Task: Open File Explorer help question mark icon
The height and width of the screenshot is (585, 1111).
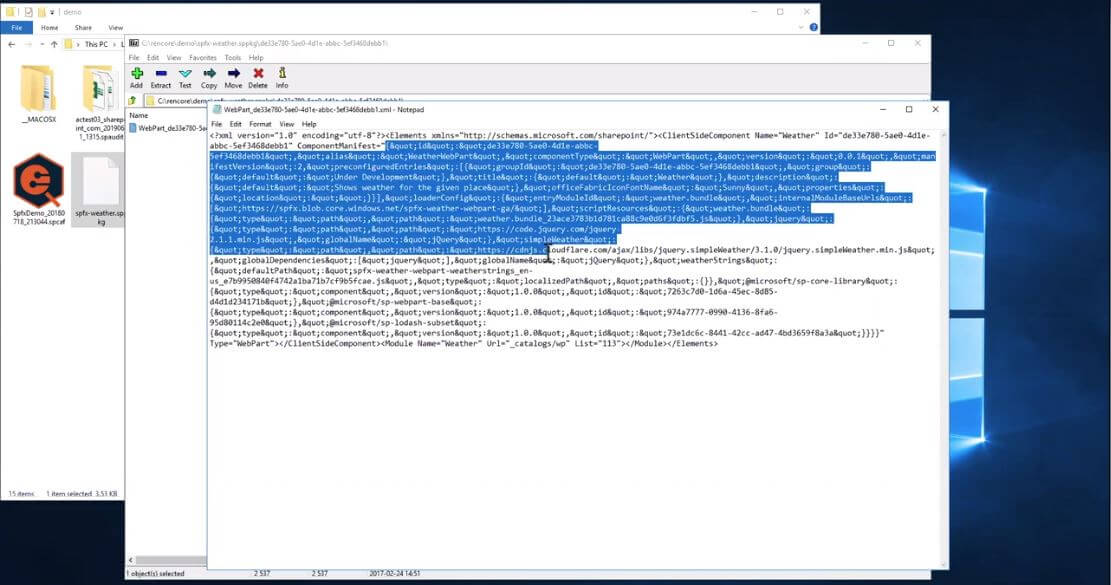Action: [x=813, y=28]
